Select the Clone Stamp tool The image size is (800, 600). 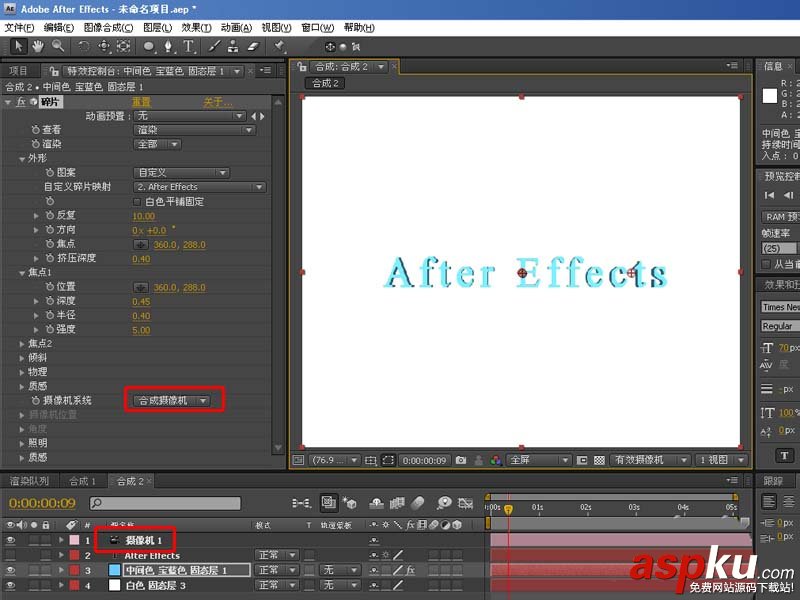tap(233, 46)
